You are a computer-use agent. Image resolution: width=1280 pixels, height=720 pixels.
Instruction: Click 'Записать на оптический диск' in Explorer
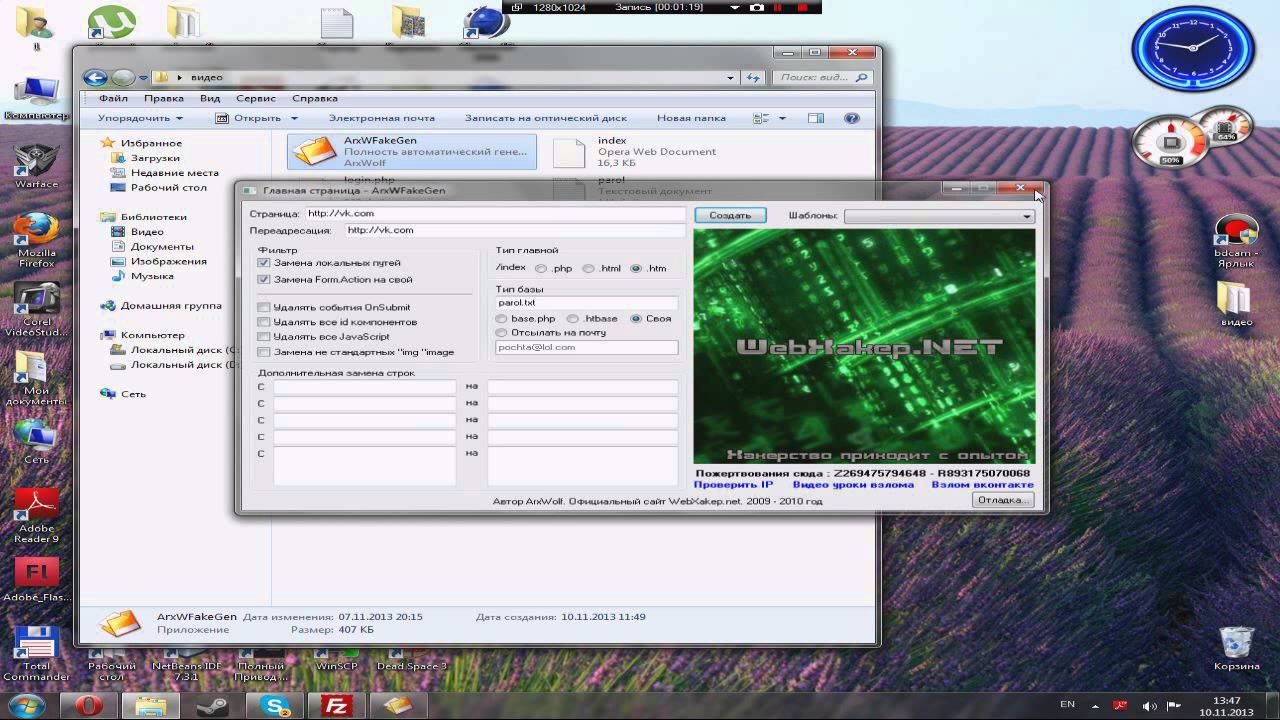point(546,118)
